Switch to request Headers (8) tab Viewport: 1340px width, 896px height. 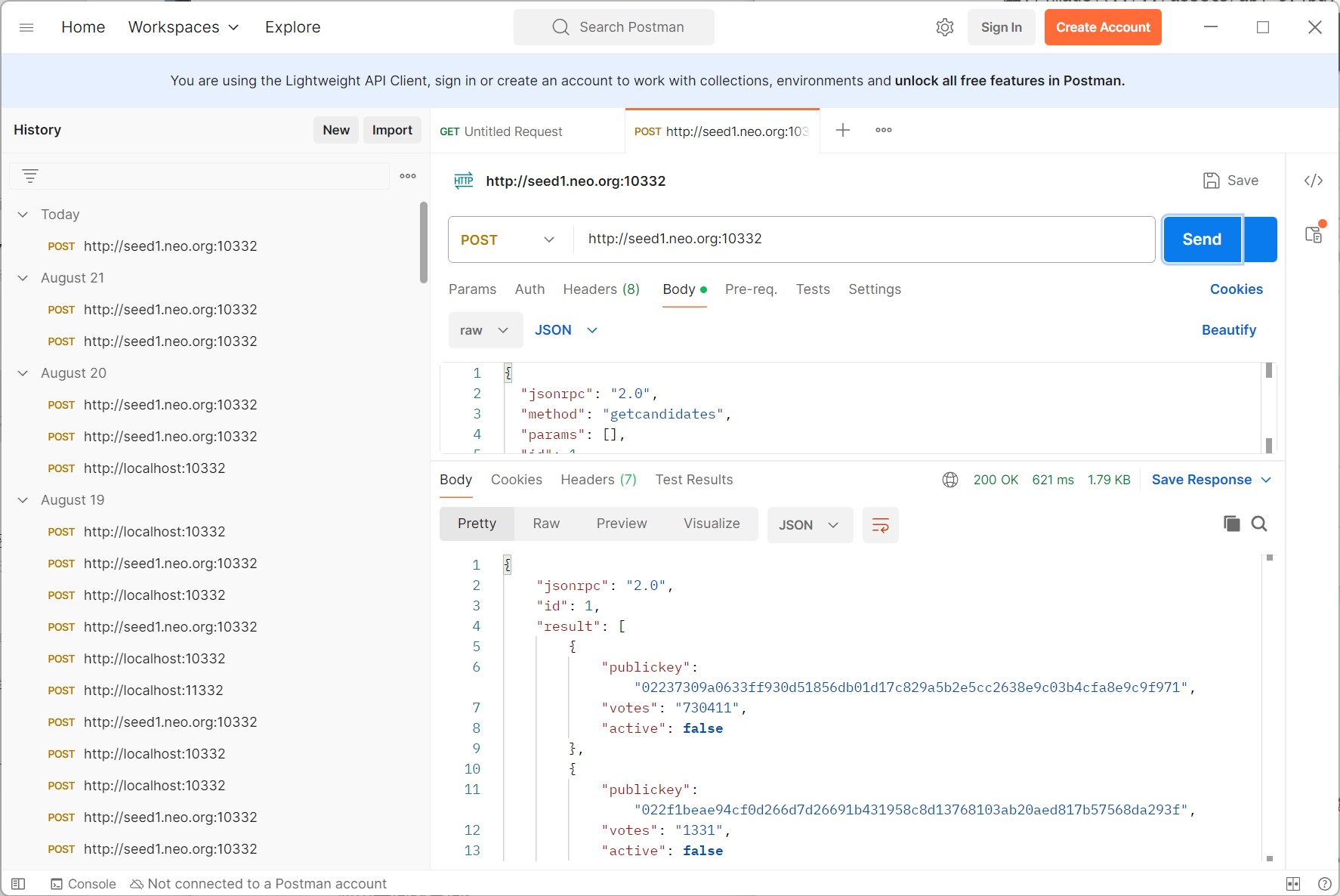coord(601,289)
